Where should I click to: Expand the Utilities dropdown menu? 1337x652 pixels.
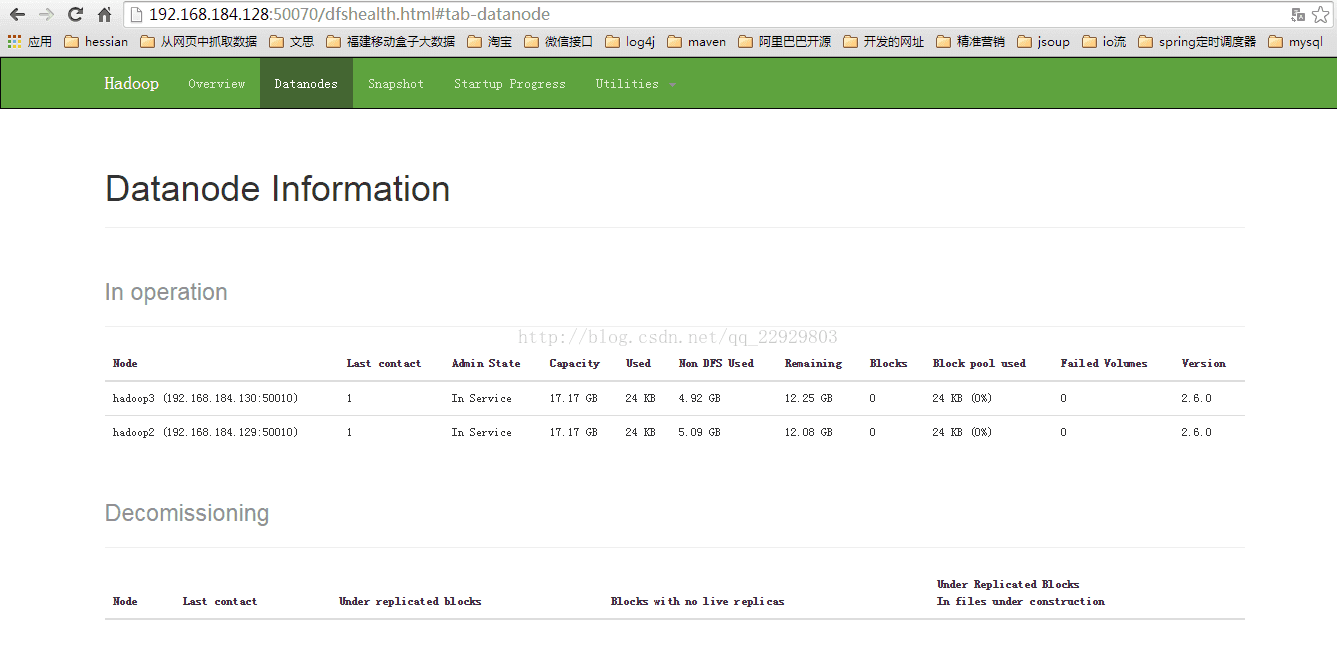[635, 84]
